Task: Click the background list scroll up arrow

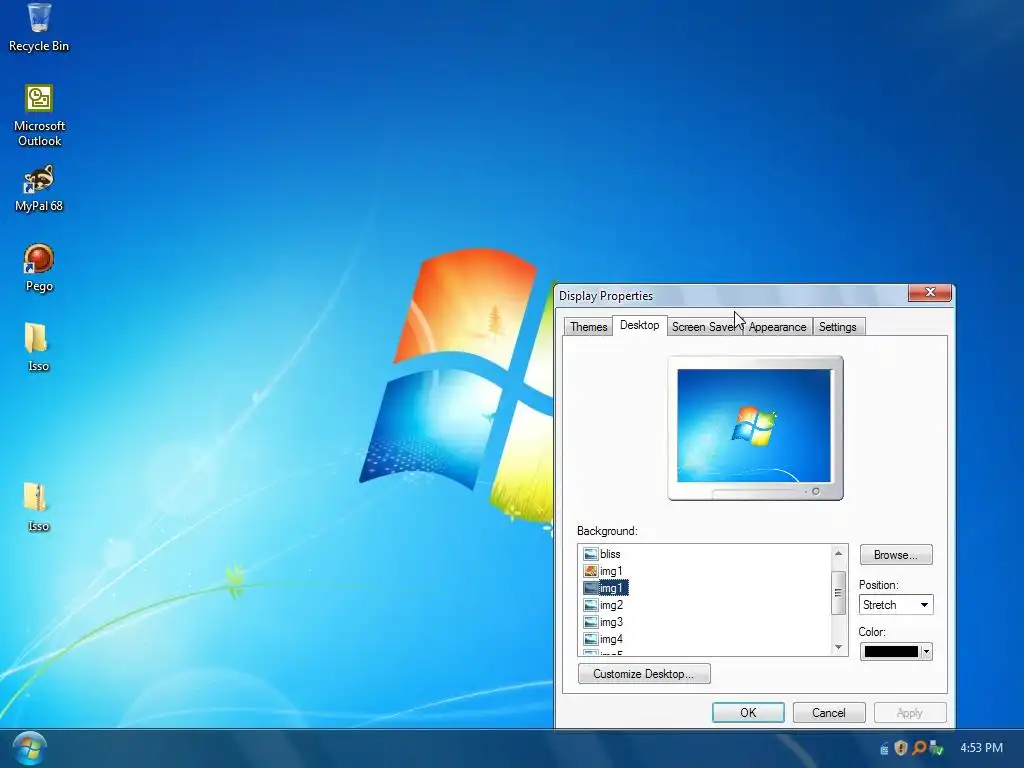Action: click(x=839, y=554)
